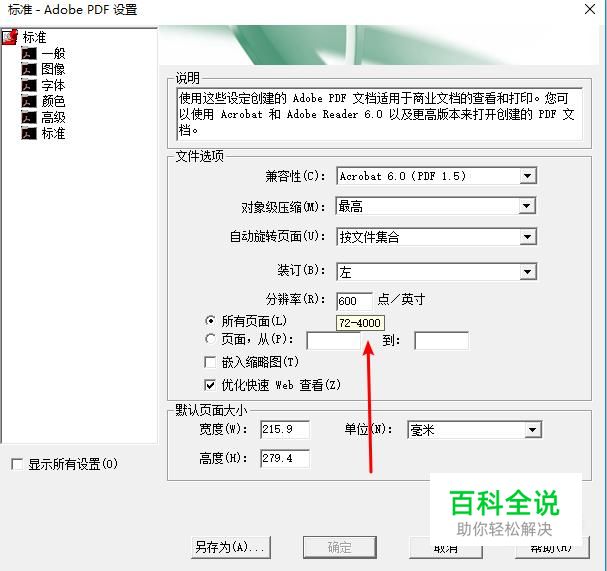Open the 字体 settings folder icon

pos(29,86)
